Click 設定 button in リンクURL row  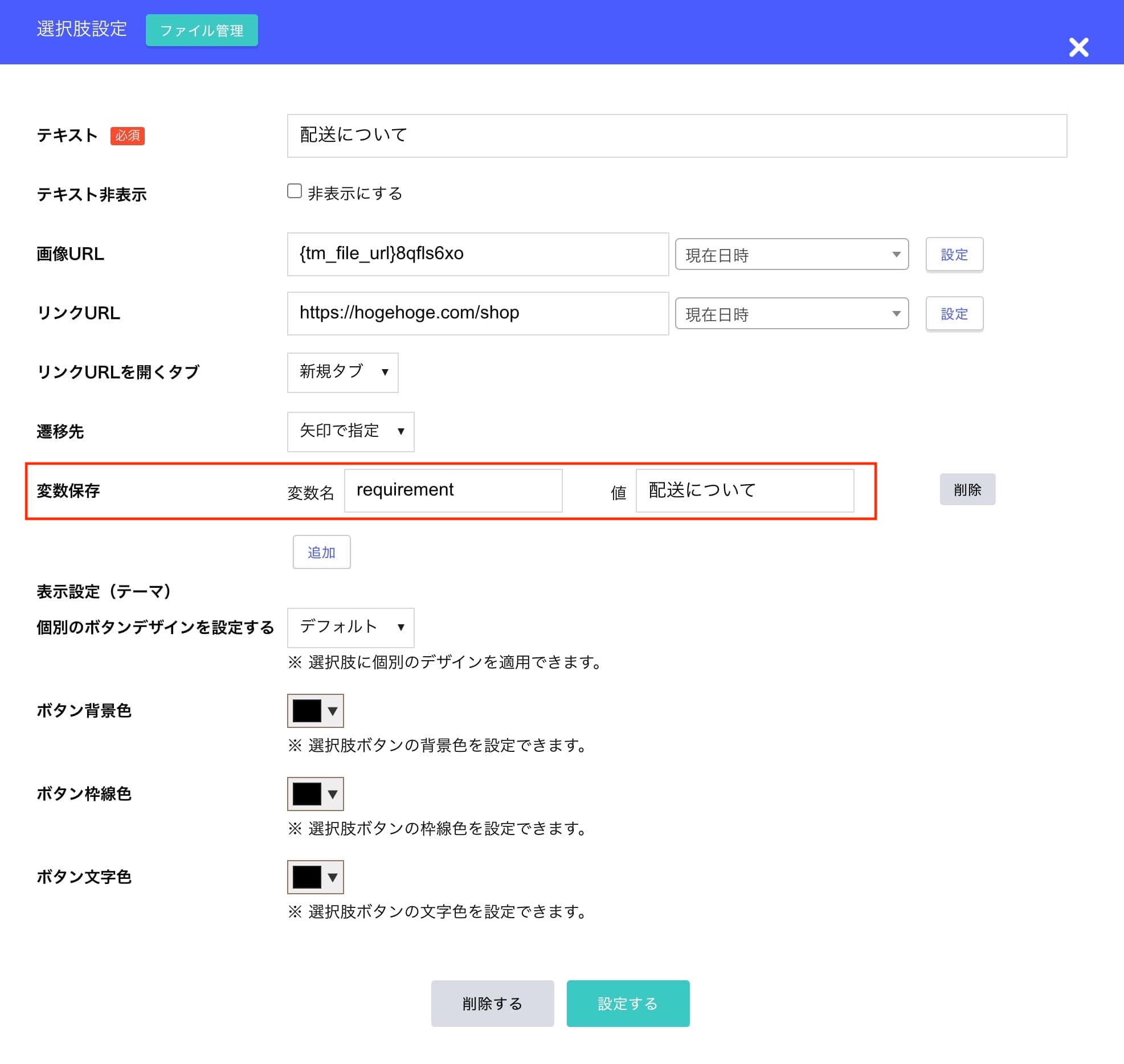[x=954, y=314]
